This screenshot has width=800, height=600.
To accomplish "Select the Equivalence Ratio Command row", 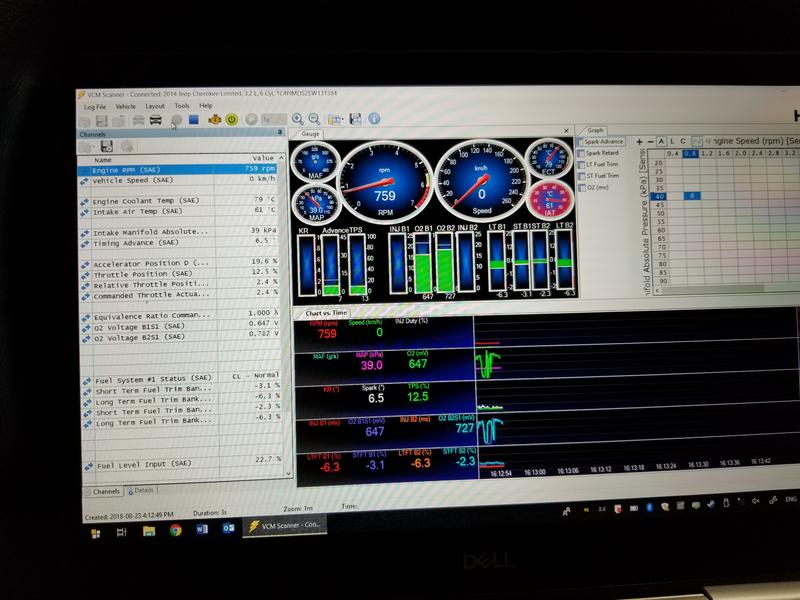I will click(x=181, y=315).
